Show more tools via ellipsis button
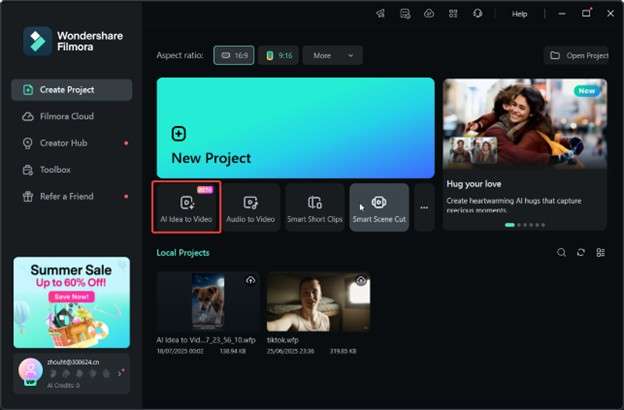This screenshot has height=410, width=624. click(424, 207)
